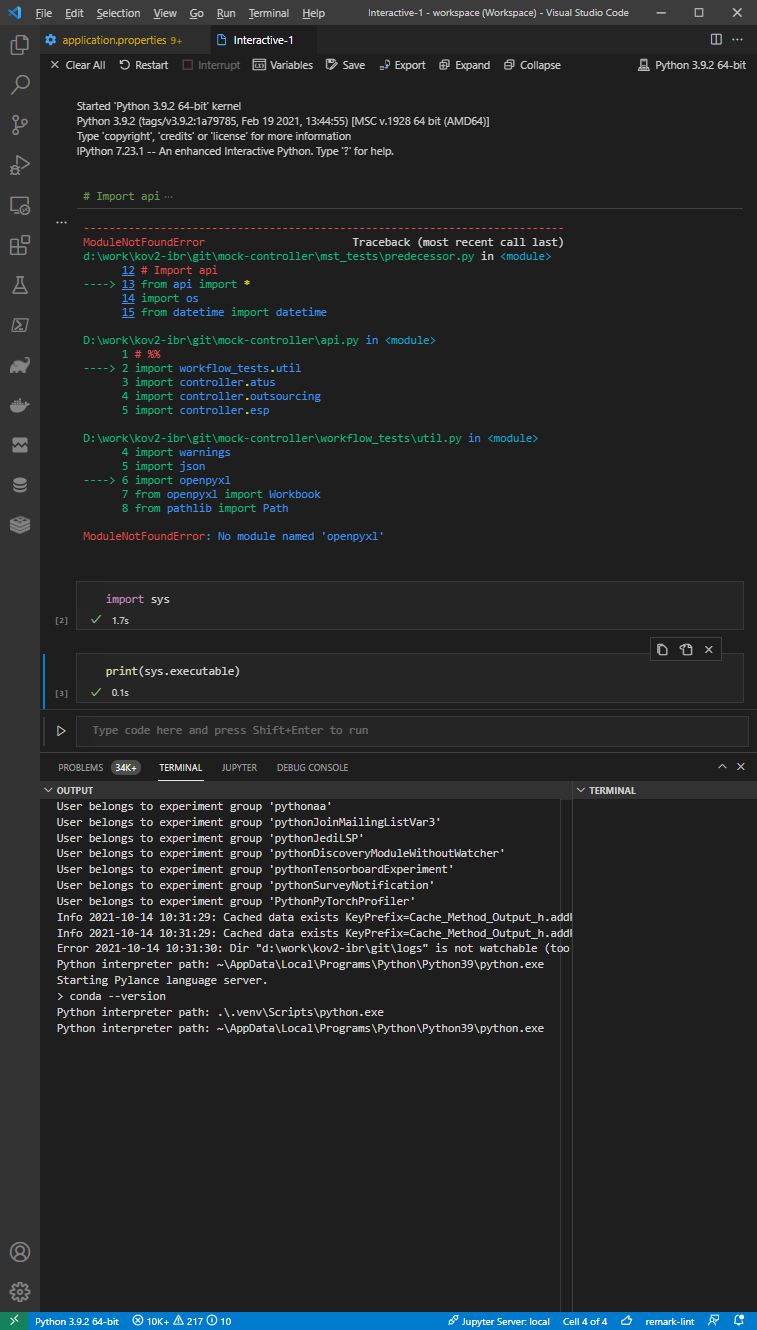This screenshot has width=757, height=1330.
Task: Open the View menu
Action: (x=165, y=13)
